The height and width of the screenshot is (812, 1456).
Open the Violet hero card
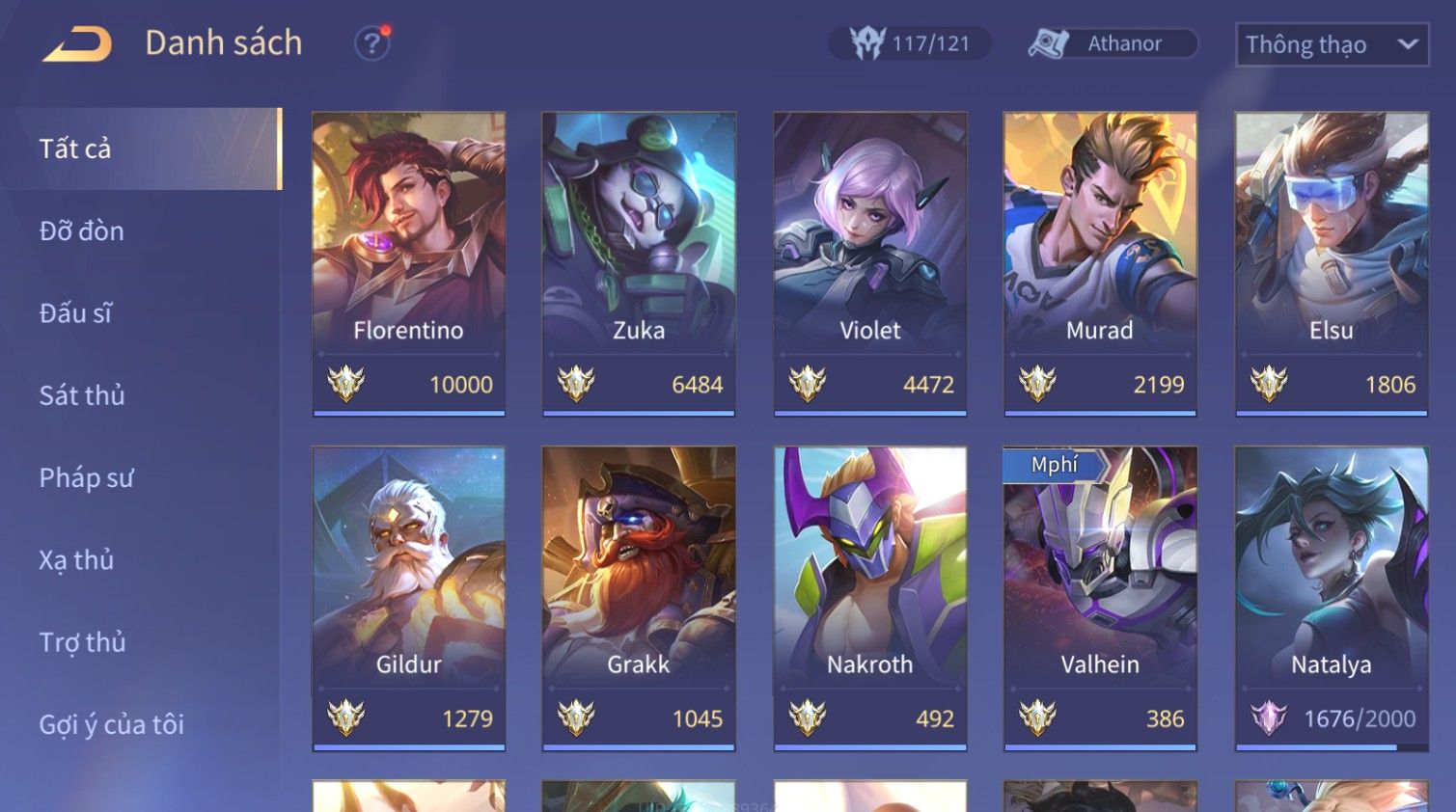coord(869,264)
